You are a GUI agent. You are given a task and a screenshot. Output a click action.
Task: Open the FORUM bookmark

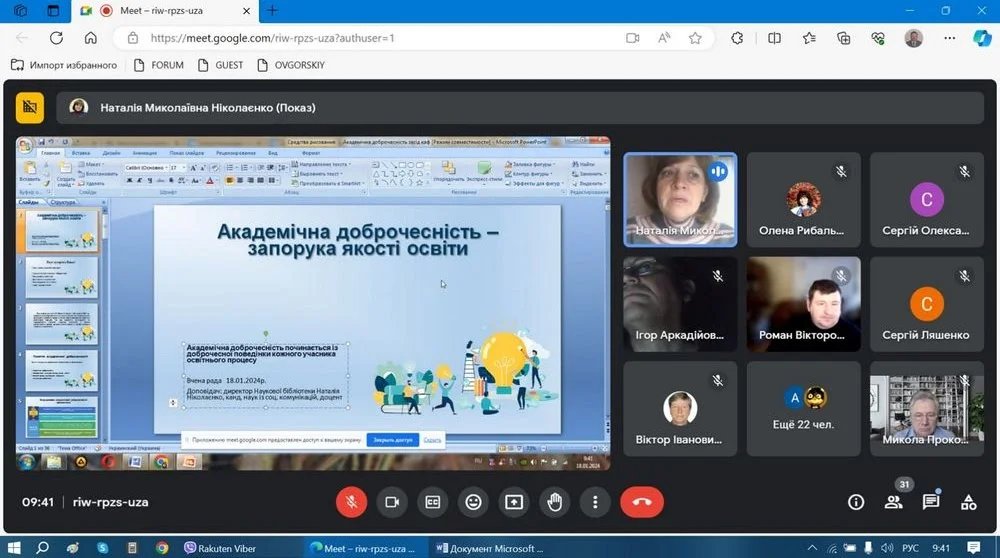158,65
